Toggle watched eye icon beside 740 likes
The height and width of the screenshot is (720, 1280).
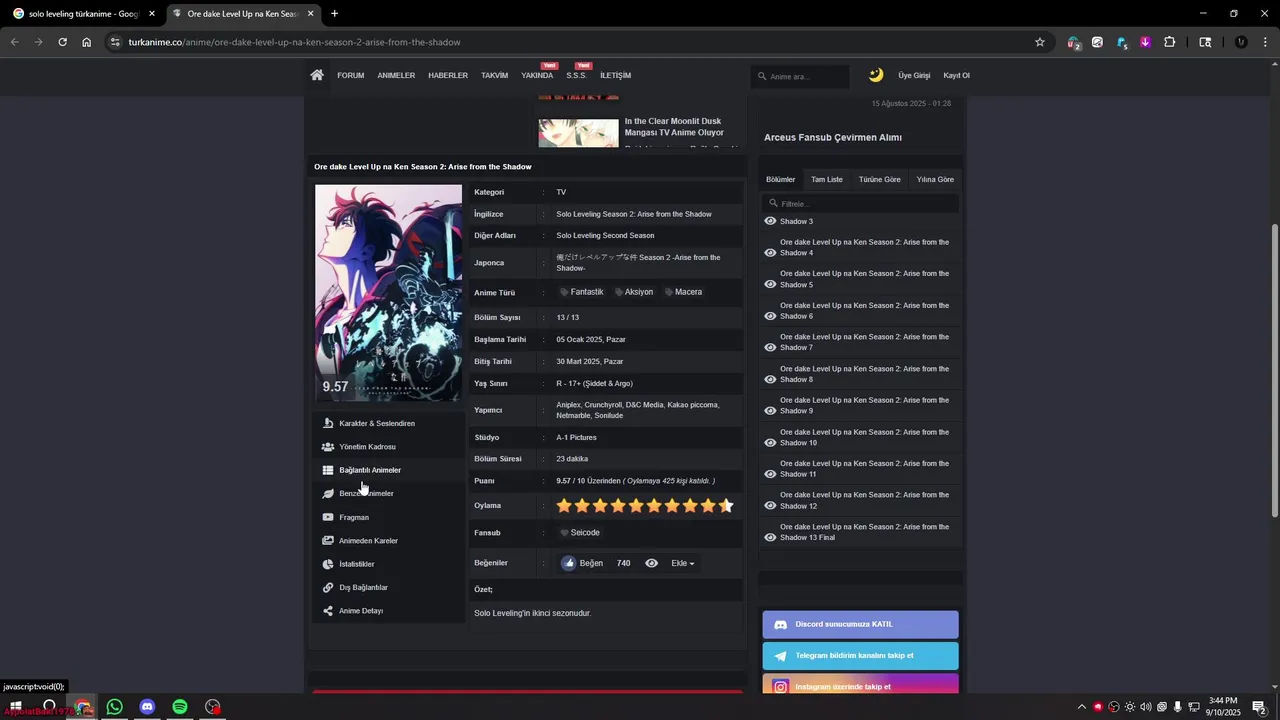652,563
